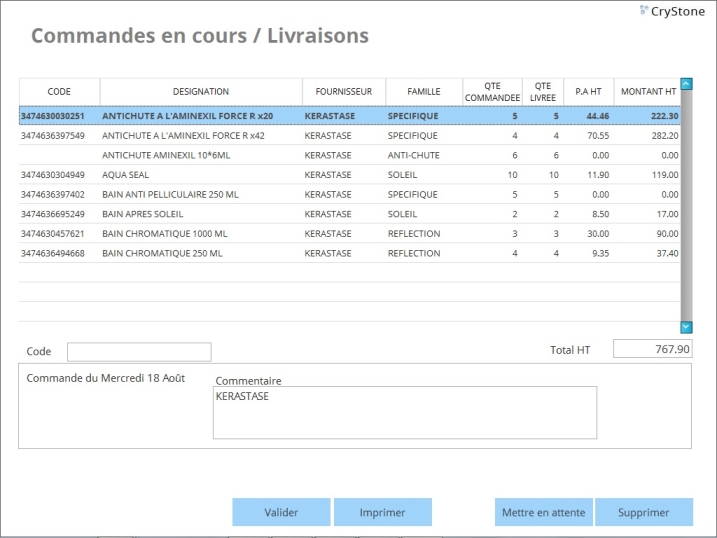Select row BAIN CHROMATIQUE 1000 ML

click(x=349, y=234)
